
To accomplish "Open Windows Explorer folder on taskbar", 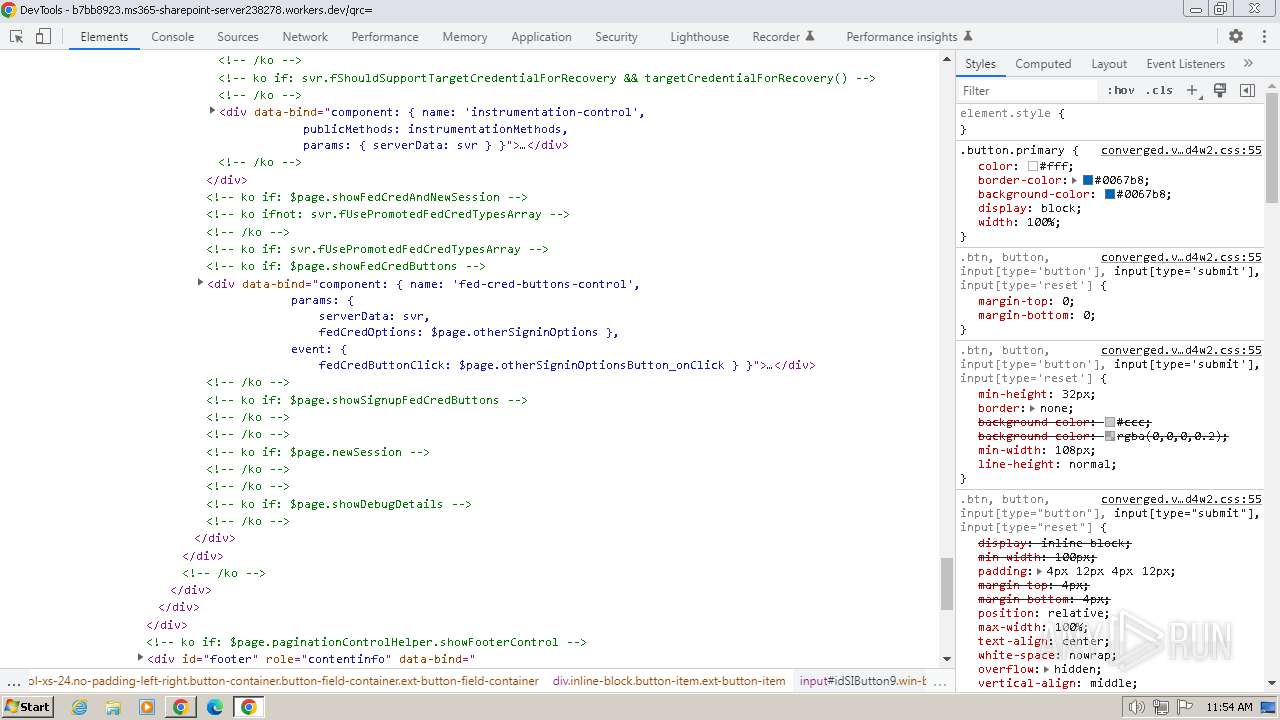I will pos(113,707).
